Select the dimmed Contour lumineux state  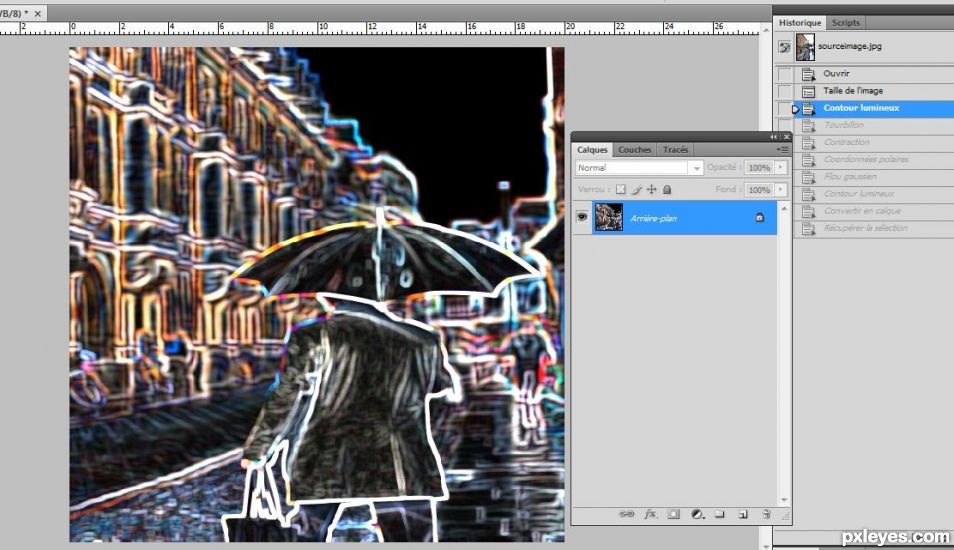(874, 194)
